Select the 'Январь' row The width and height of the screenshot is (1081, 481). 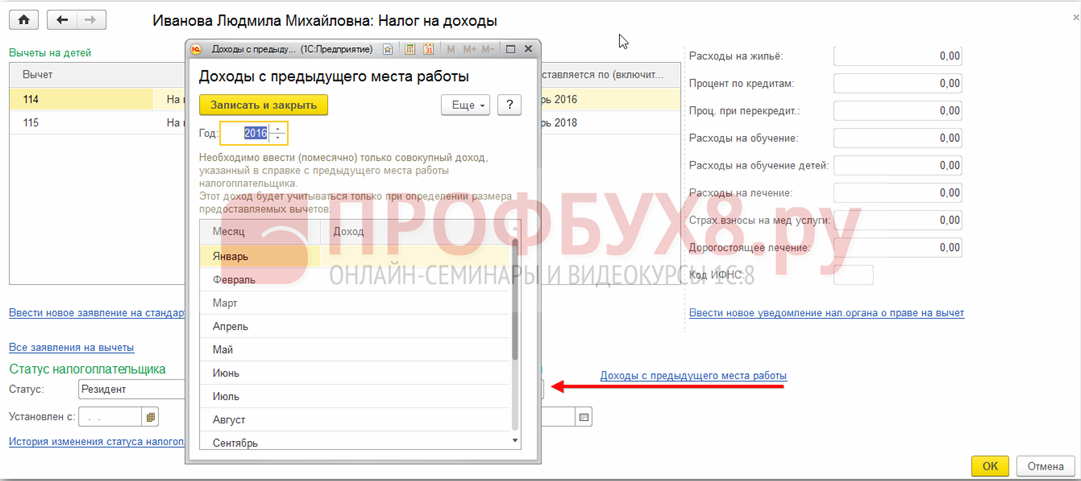coord(355,256)
